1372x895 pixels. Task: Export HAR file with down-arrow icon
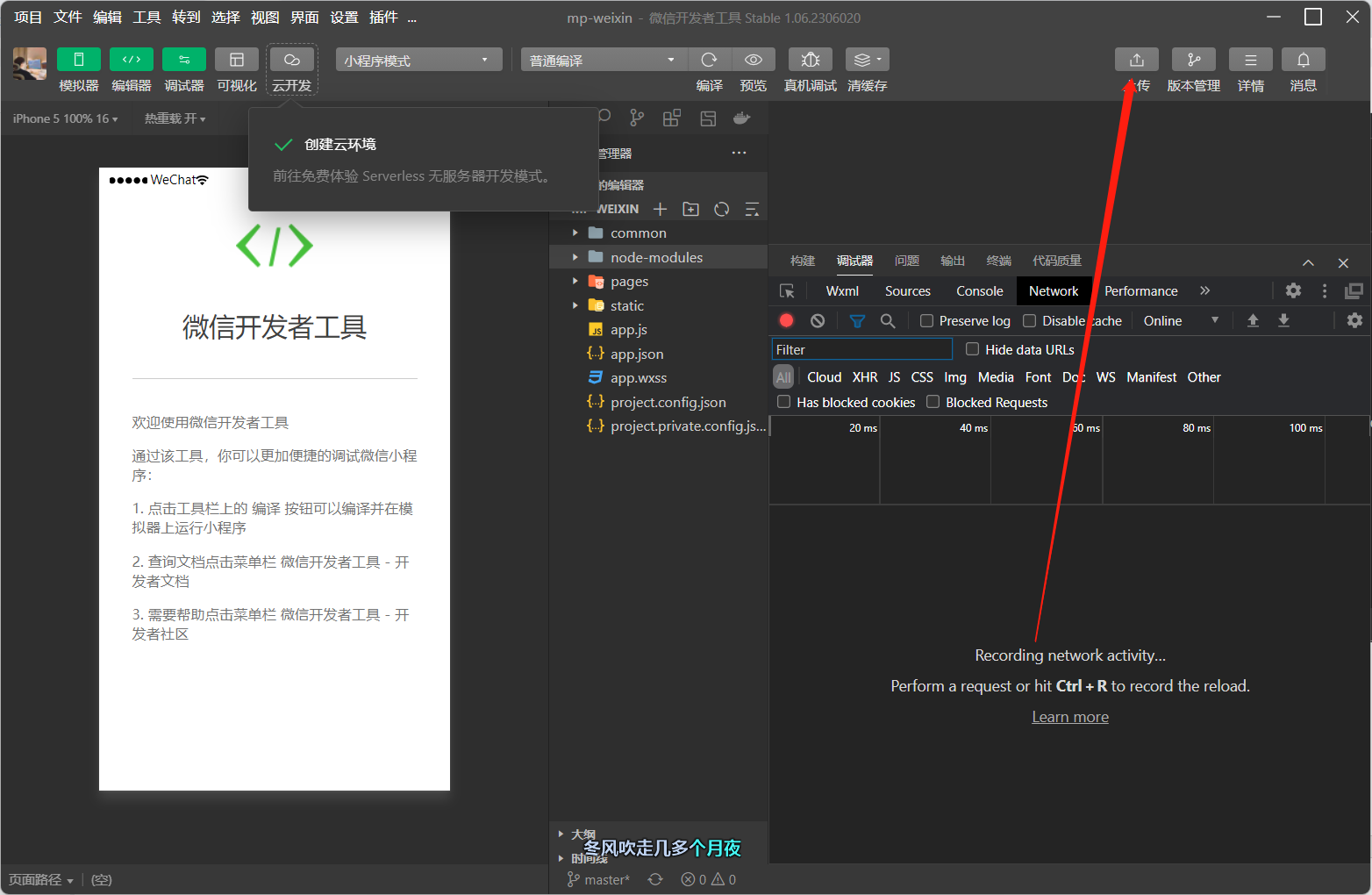1283,321
